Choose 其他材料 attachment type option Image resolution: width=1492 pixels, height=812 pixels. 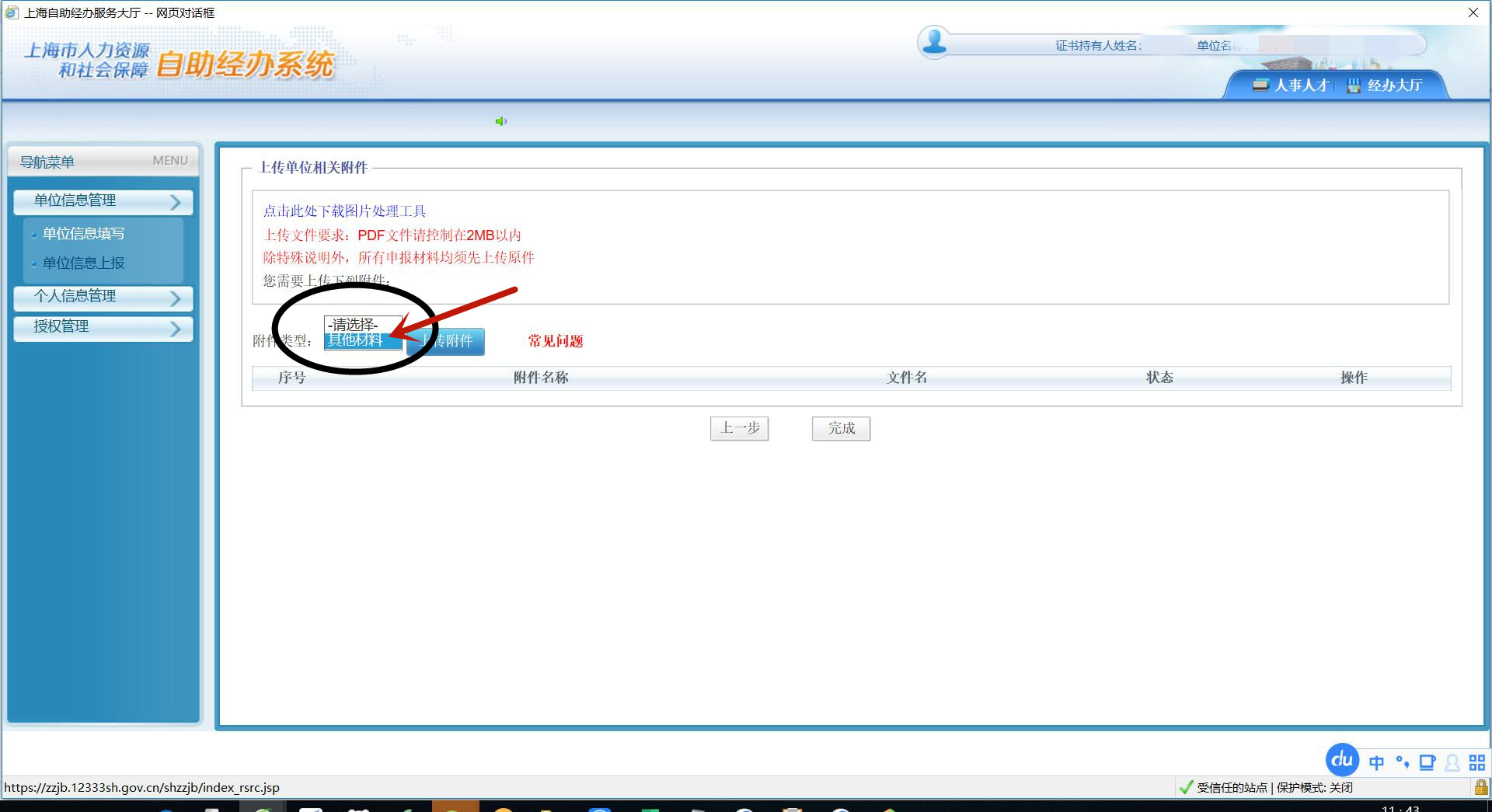363,340
